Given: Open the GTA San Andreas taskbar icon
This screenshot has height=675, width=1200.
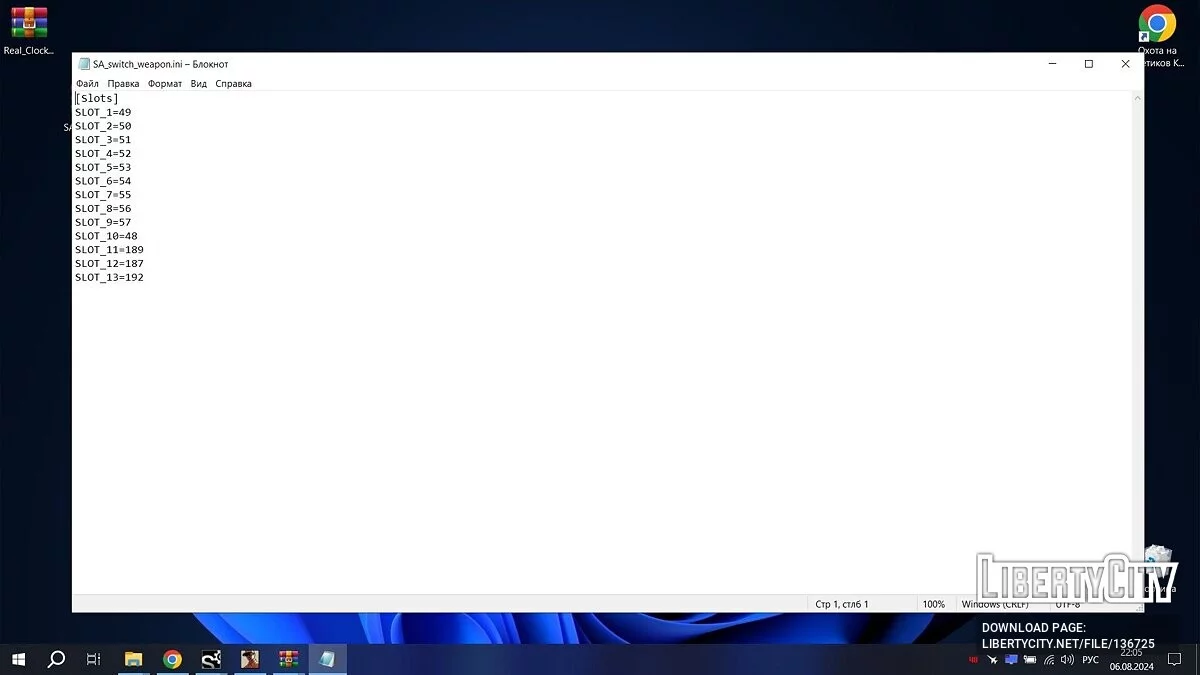Looking at the screenshot, I should pyautogui.click(x=250, y=659).
